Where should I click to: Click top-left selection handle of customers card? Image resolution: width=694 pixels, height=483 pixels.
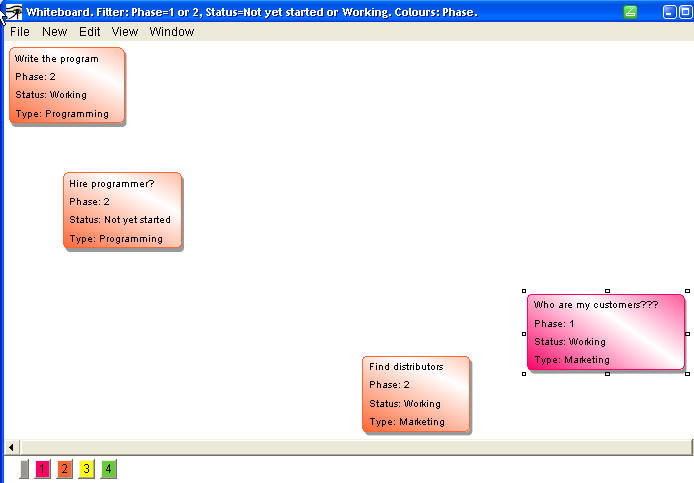524,291
